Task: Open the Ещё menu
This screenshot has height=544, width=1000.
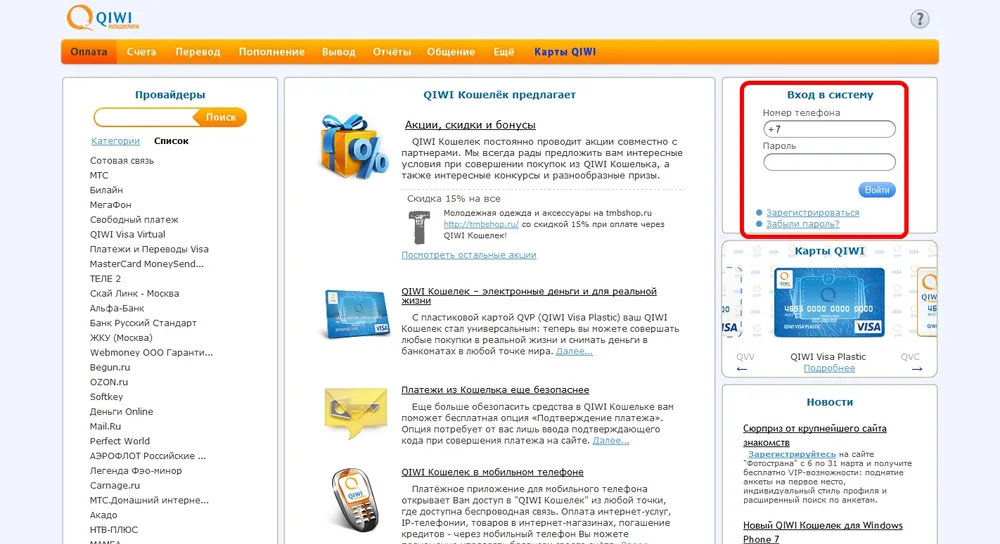Action: coord(504,52)
